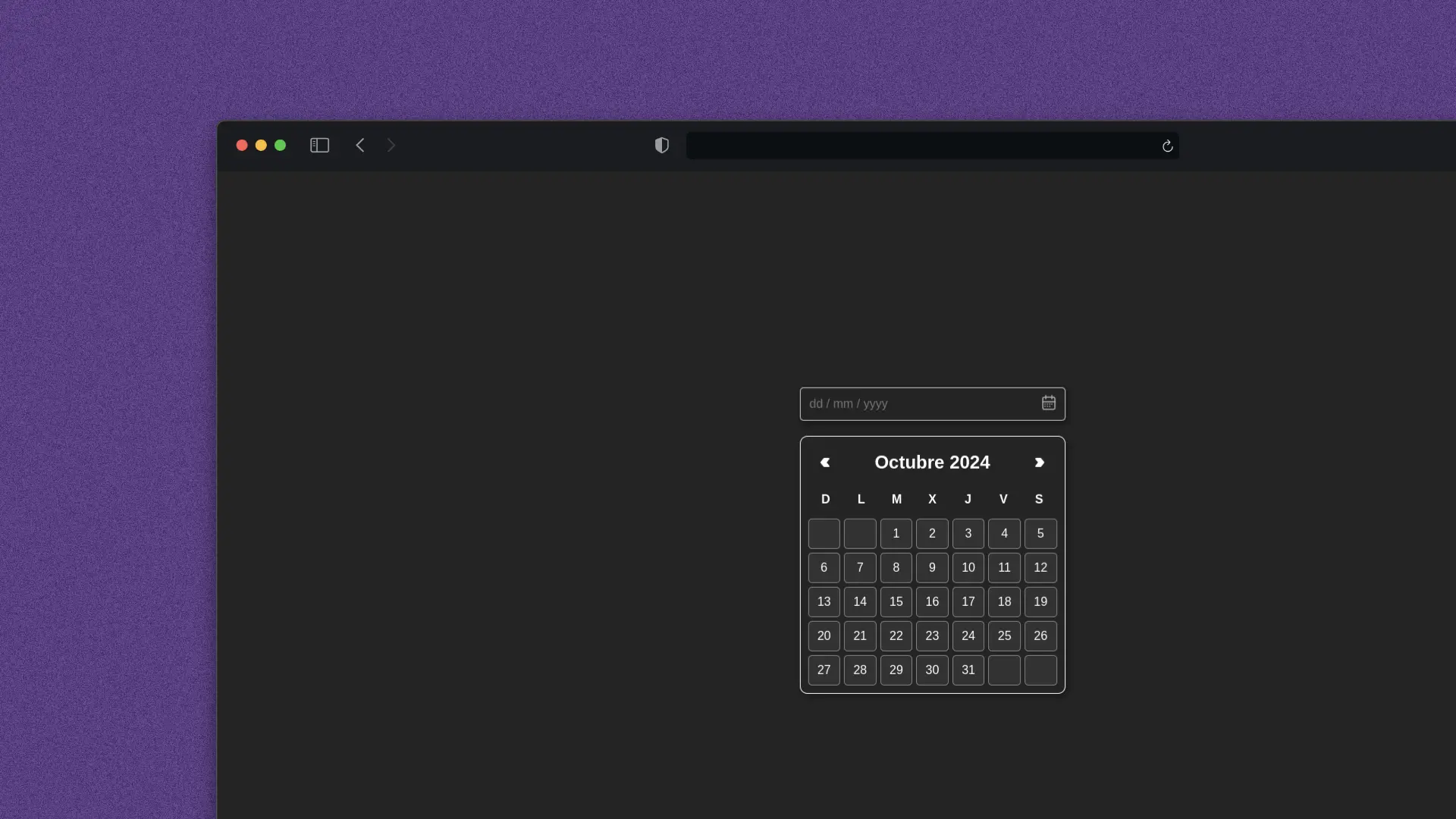Screen dimensions: 1456x819
Task: Select day 9 in the calendar
Action: [x=932, y=568]
